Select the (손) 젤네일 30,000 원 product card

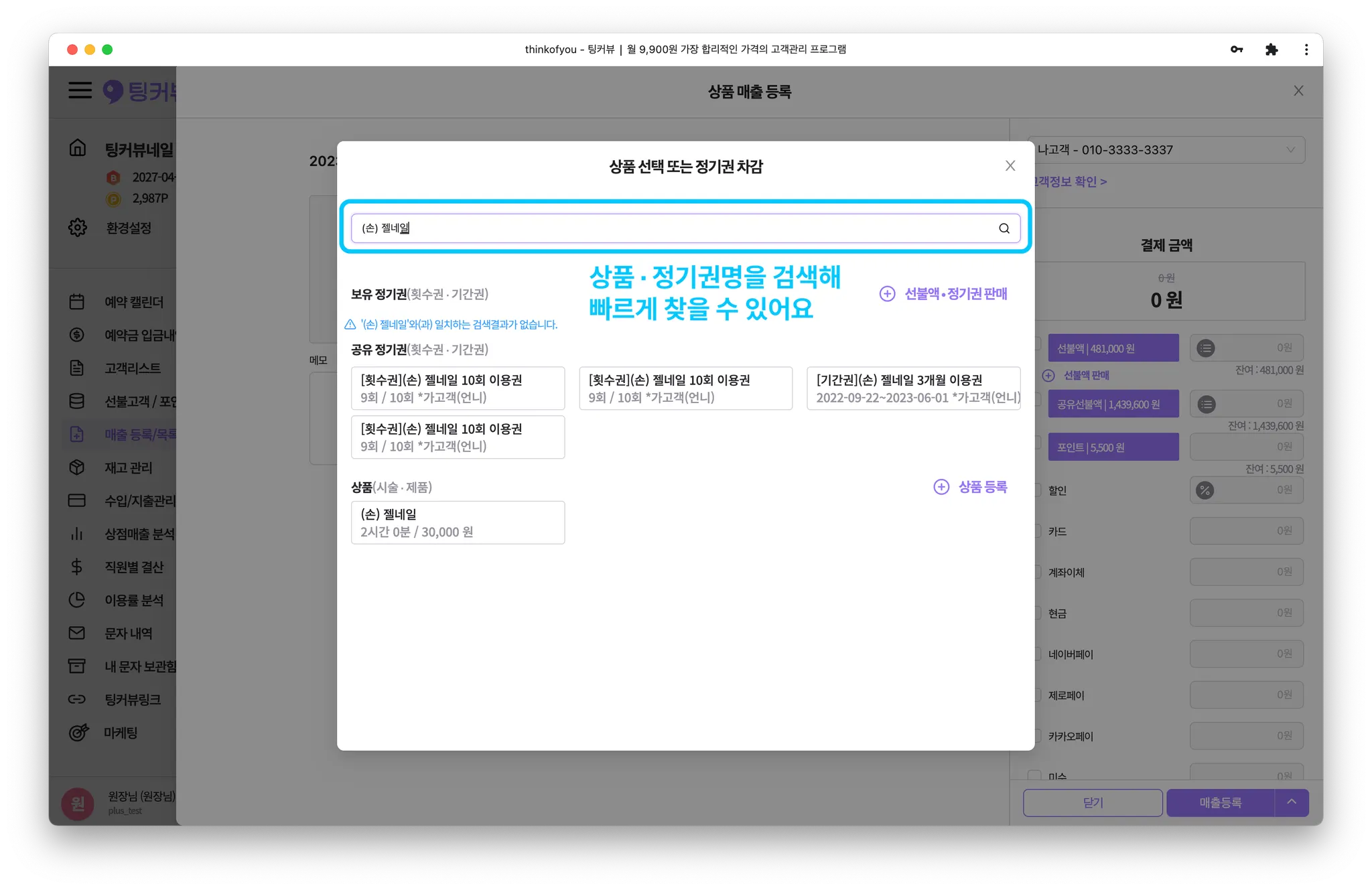pos(458,523)
